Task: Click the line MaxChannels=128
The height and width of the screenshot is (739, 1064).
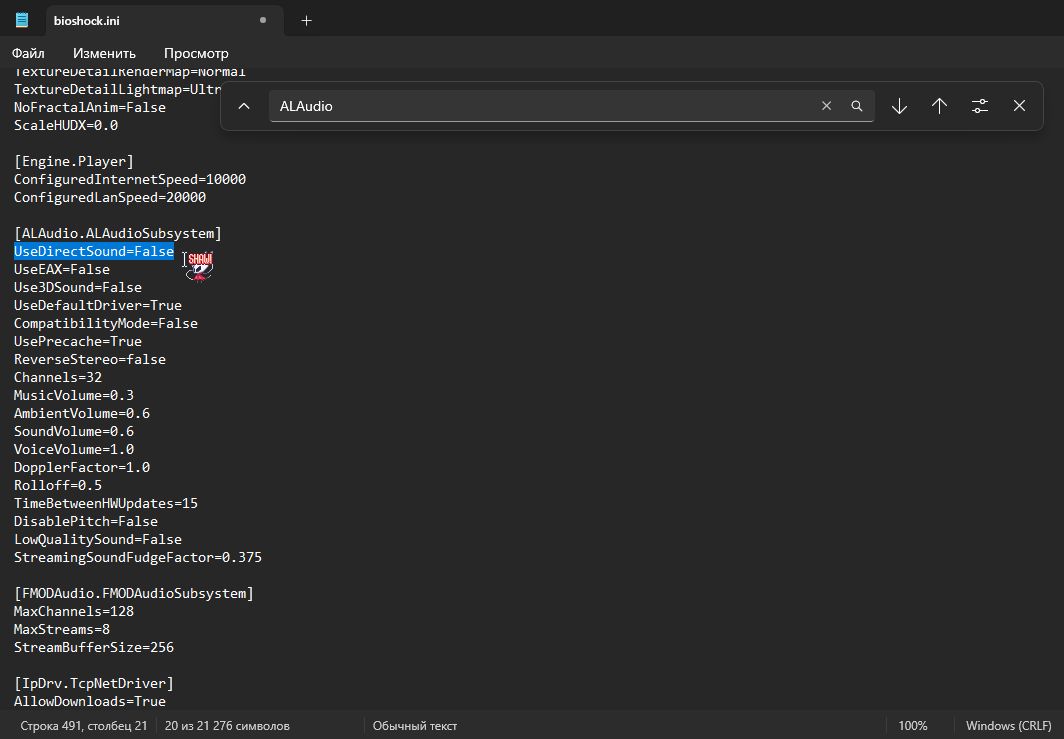Action: [73, 611]
